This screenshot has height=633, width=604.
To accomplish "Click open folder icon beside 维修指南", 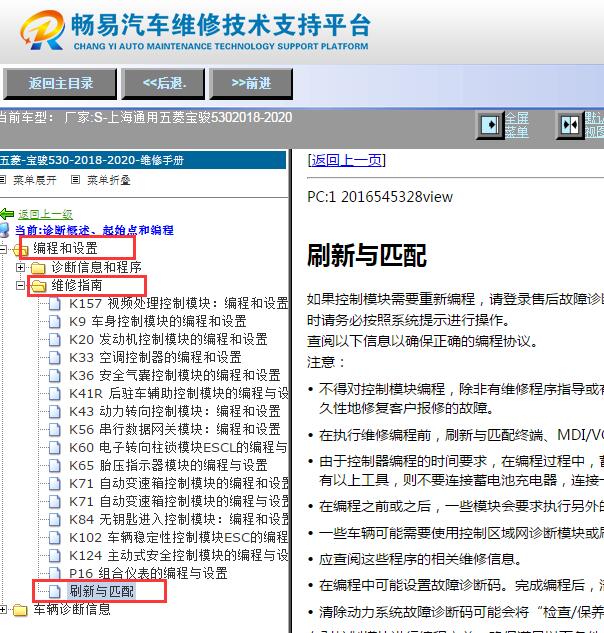I will pyautogui.click(x=38, y=286).
